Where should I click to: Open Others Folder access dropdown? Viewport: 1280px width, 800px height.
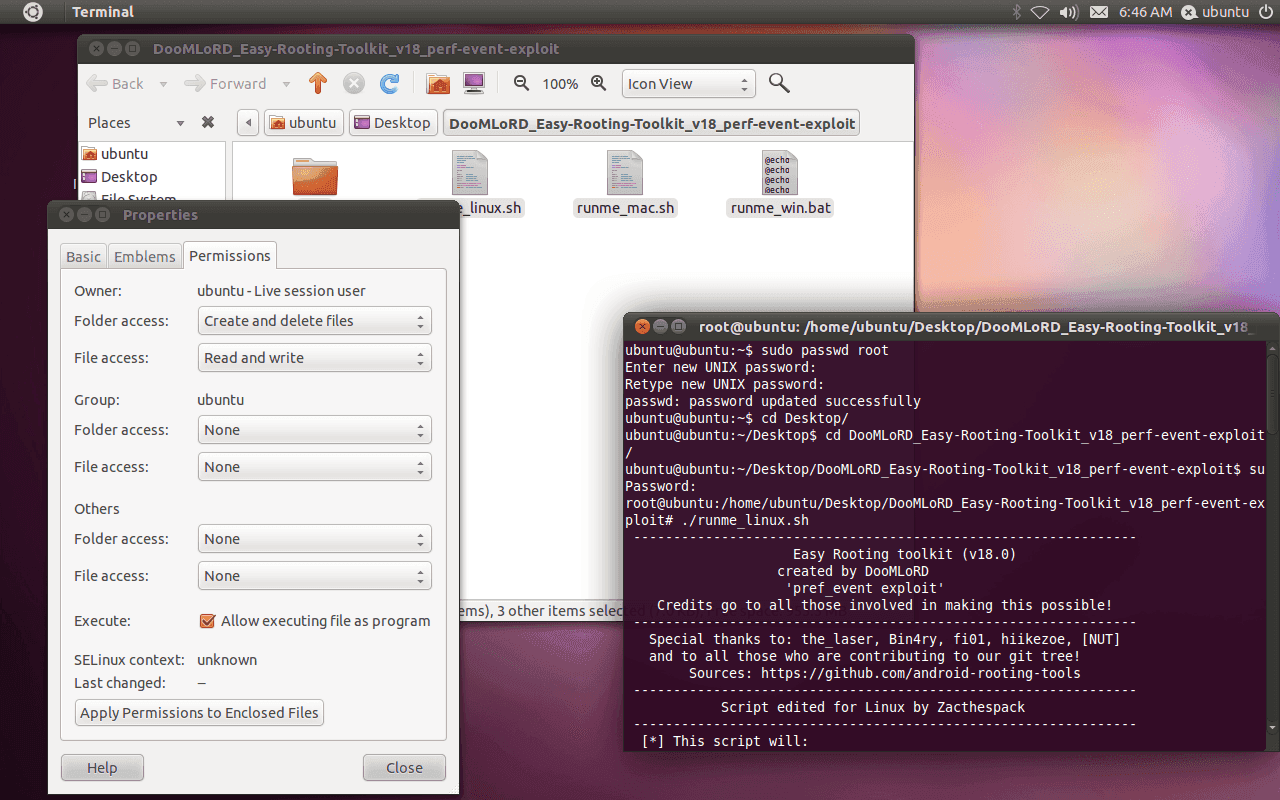pos(315,539)
